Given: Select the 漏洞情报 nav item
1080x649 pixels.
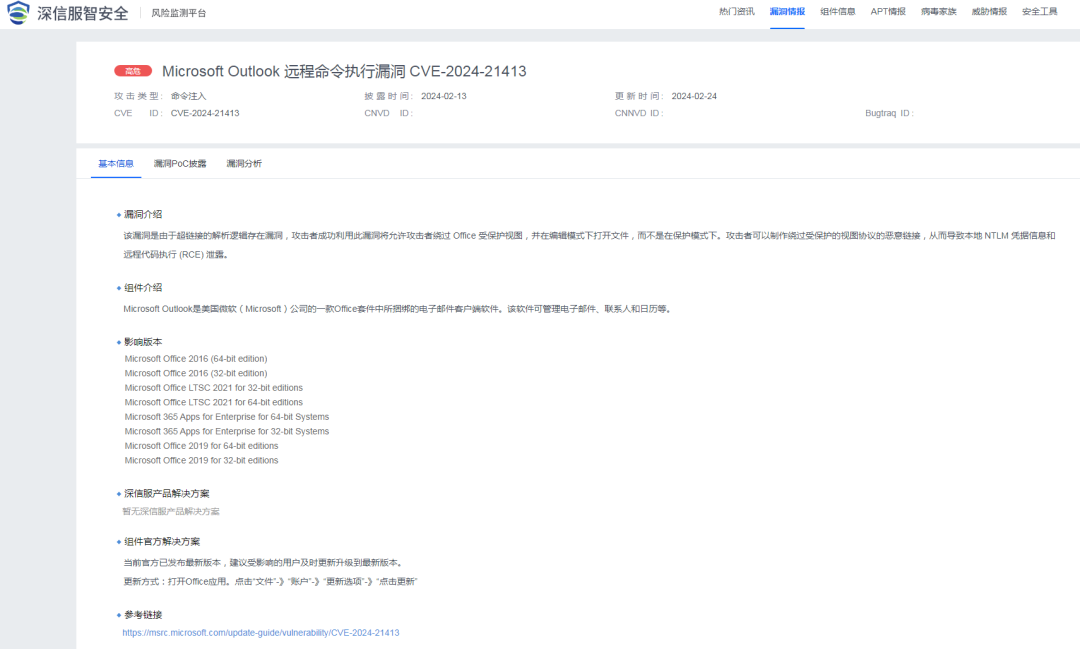Looking at the screenshot, I should coord(787,12).
